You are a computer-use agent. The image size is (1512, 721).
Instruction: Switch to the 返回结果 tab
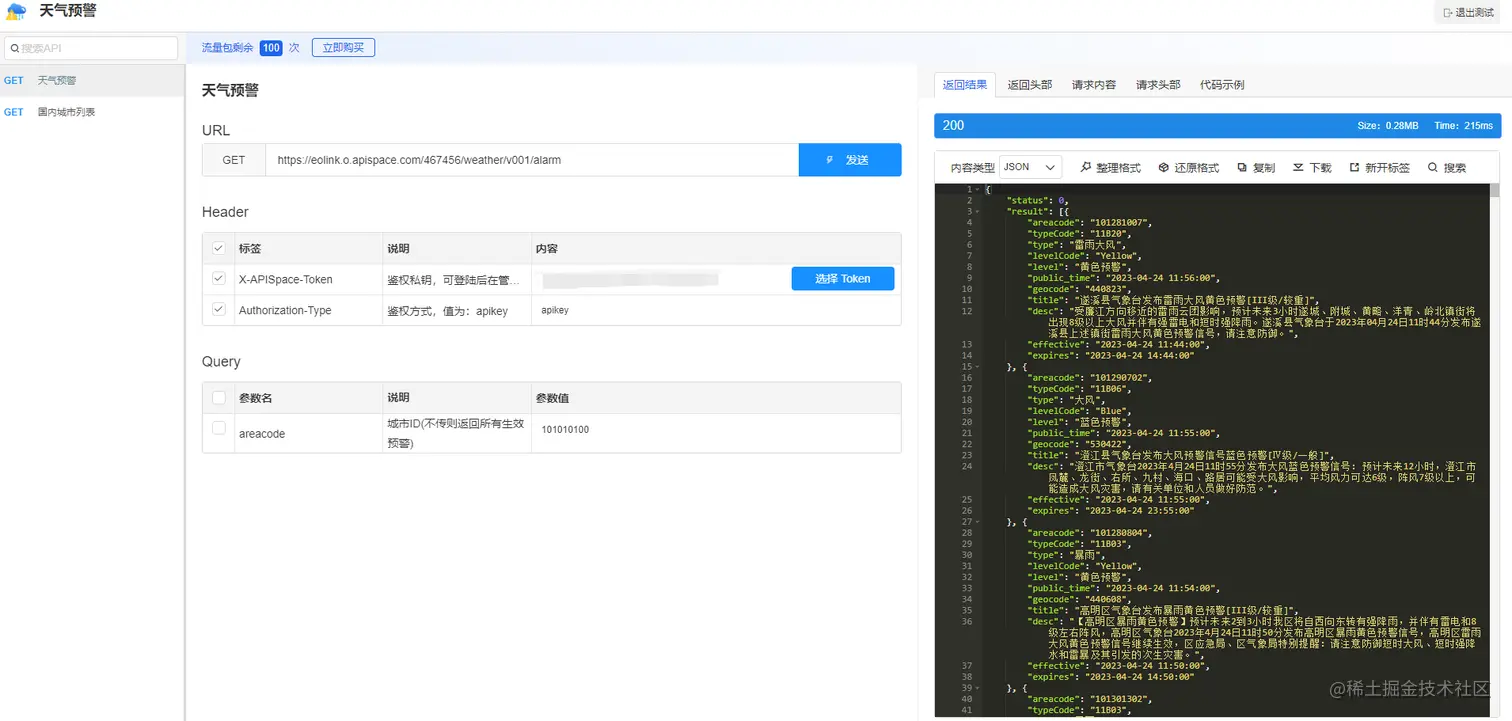(x=965, y=85)
